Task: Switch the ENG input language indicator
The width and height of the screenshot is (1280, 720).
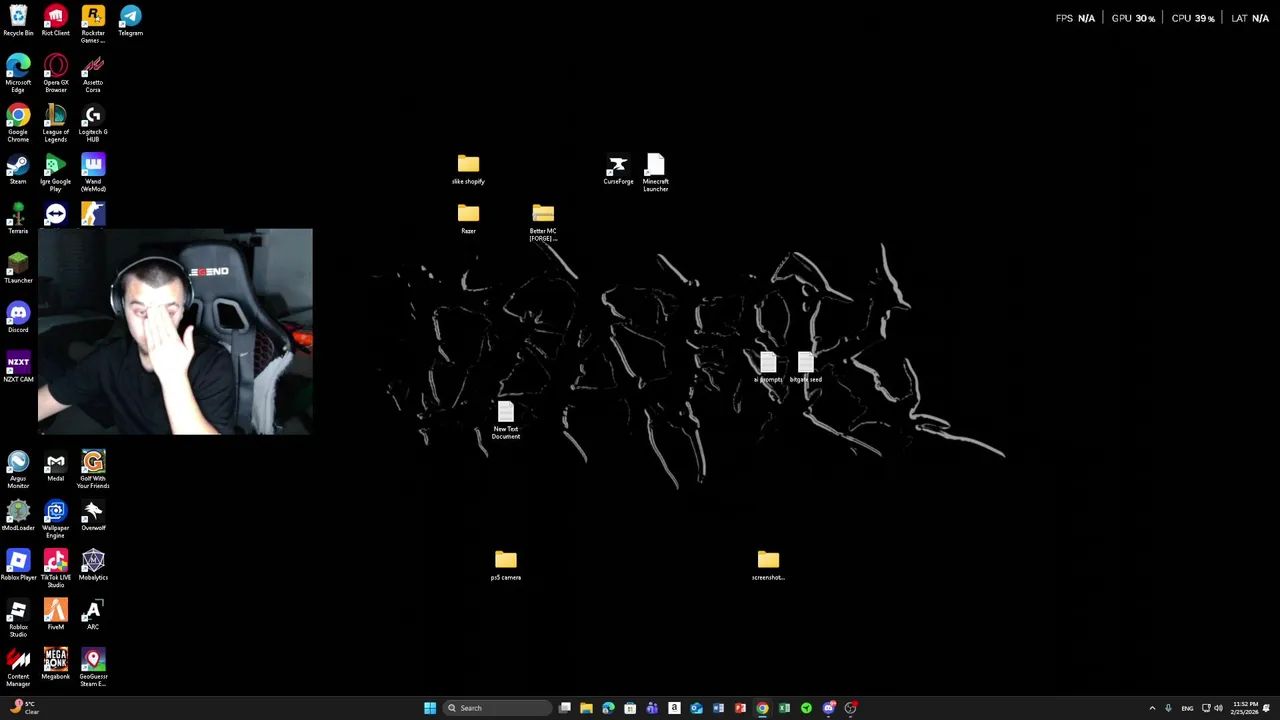Action: [1187, 708]
